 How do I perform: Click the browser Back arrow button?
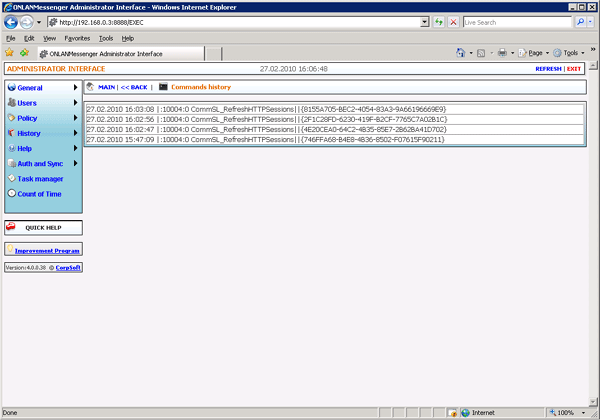coord(11,22)
